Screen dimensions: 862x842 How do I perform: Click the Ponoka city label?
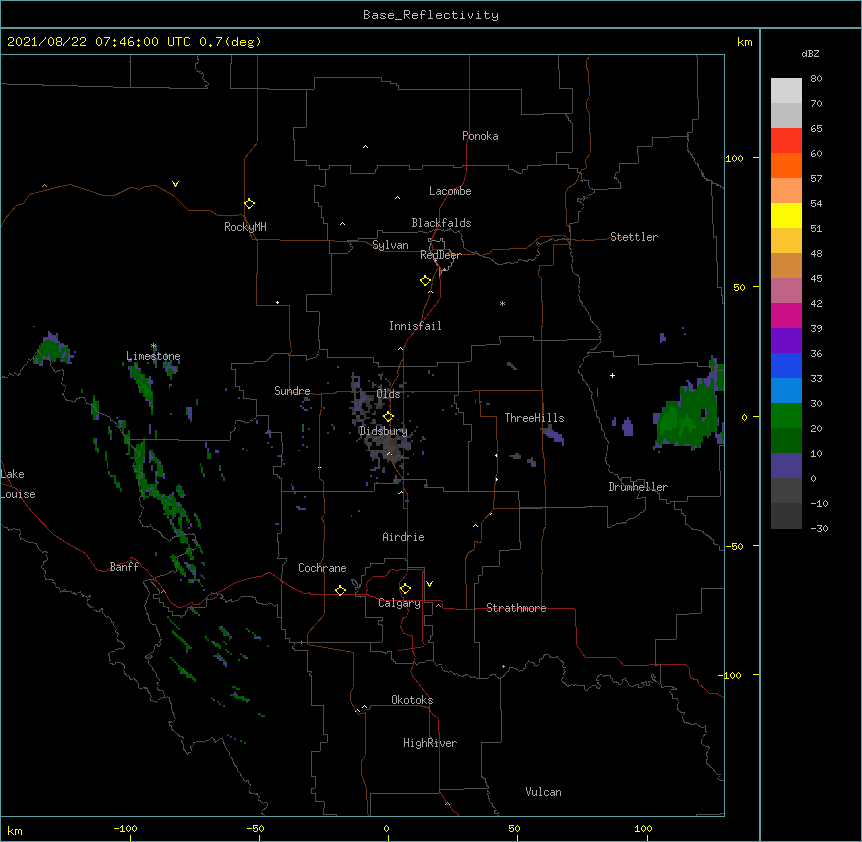point(480,136)
